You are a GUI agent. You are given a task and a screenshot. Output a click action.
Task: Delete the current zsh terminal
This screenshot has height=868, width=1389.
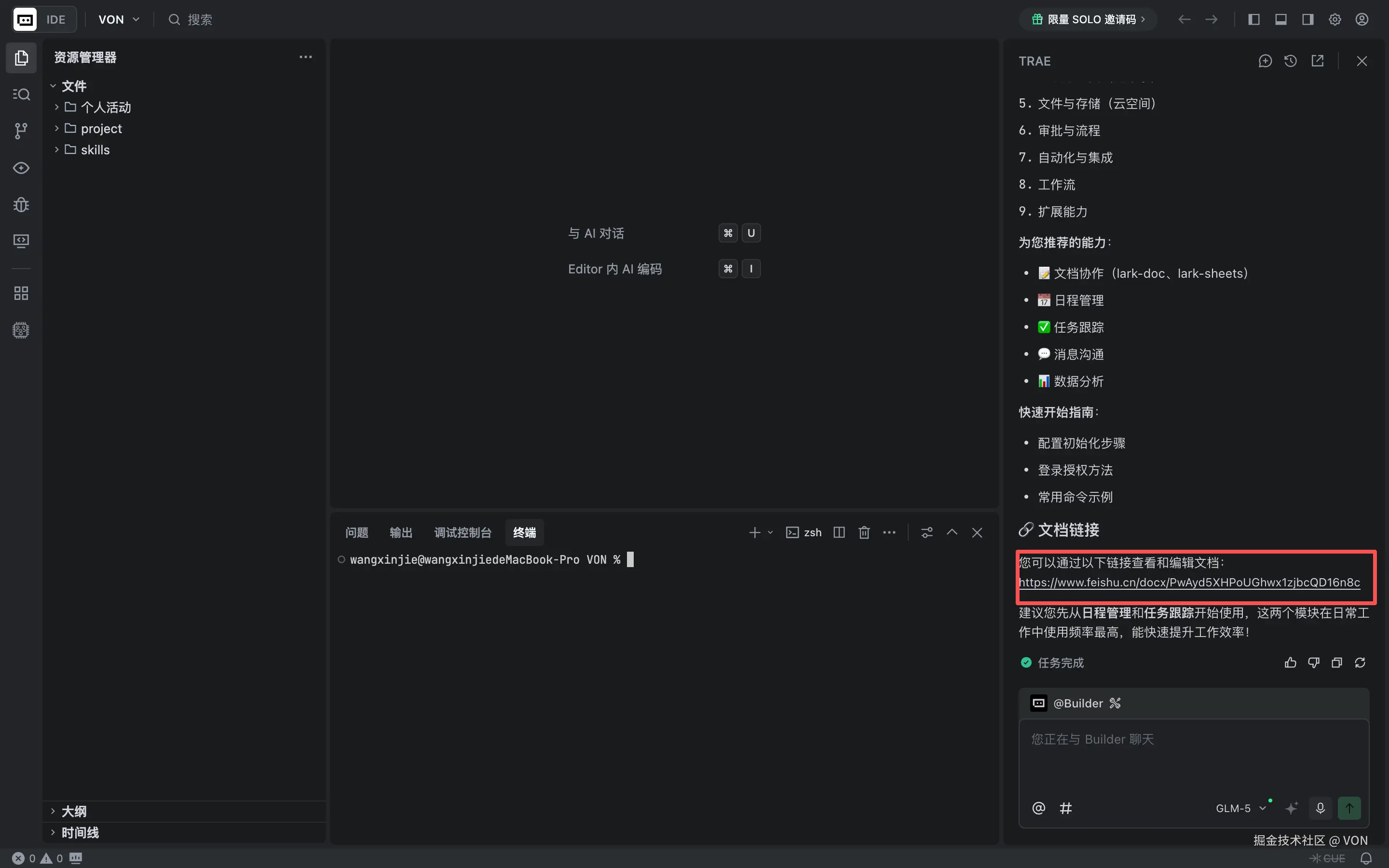coord(863,532)
